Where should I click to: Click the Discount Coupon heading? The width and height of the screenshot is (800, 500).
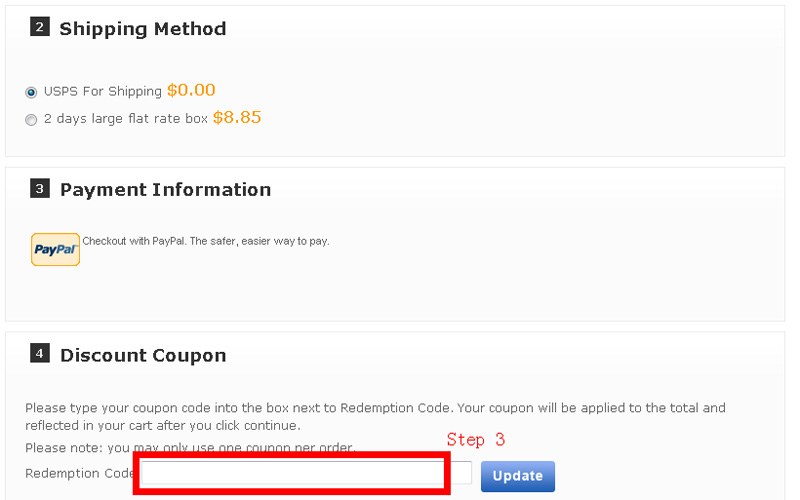click(x=143, y=355)
